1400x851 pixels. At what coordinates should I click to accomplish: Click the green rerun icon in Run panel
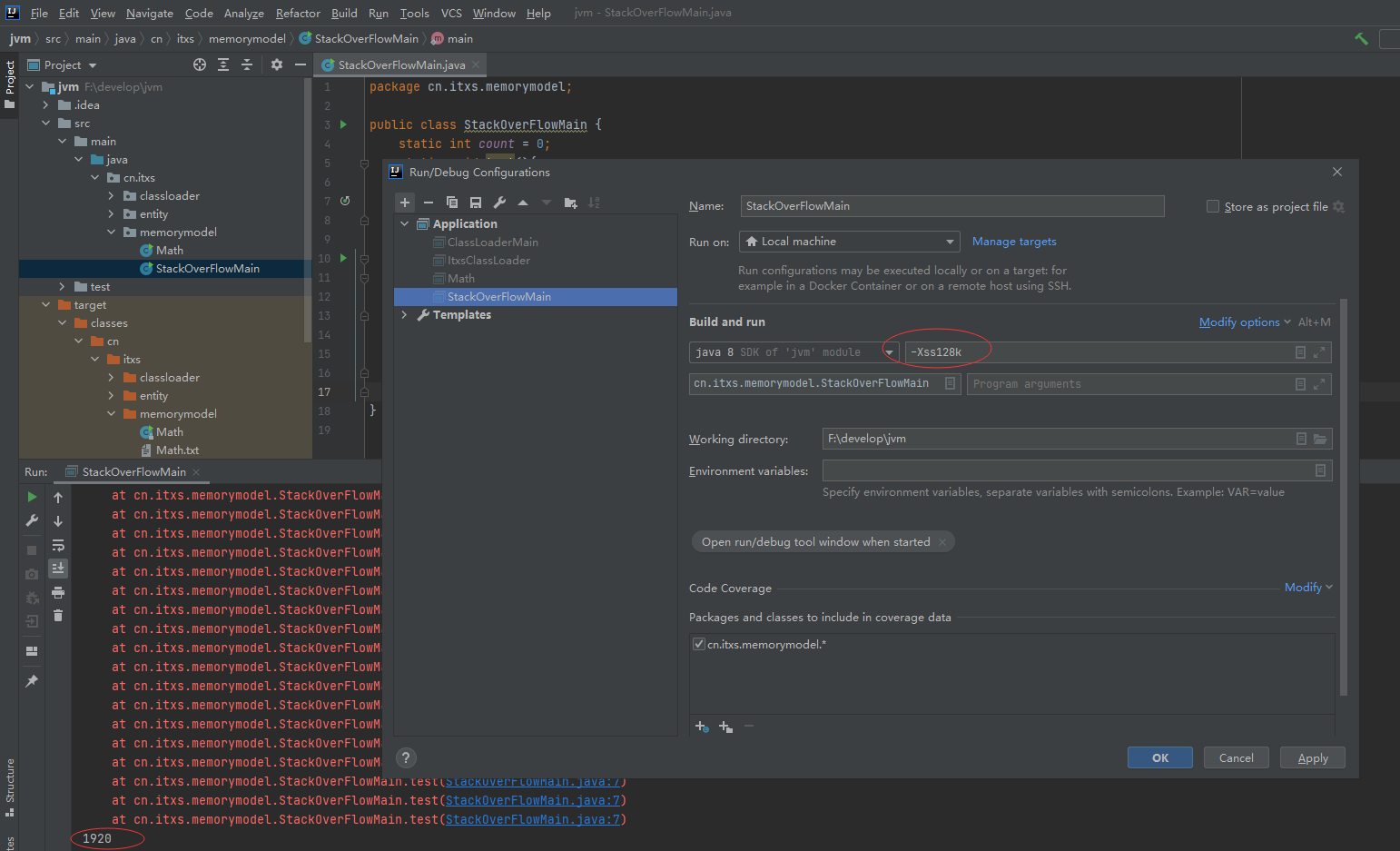click(x=32, y=497)
